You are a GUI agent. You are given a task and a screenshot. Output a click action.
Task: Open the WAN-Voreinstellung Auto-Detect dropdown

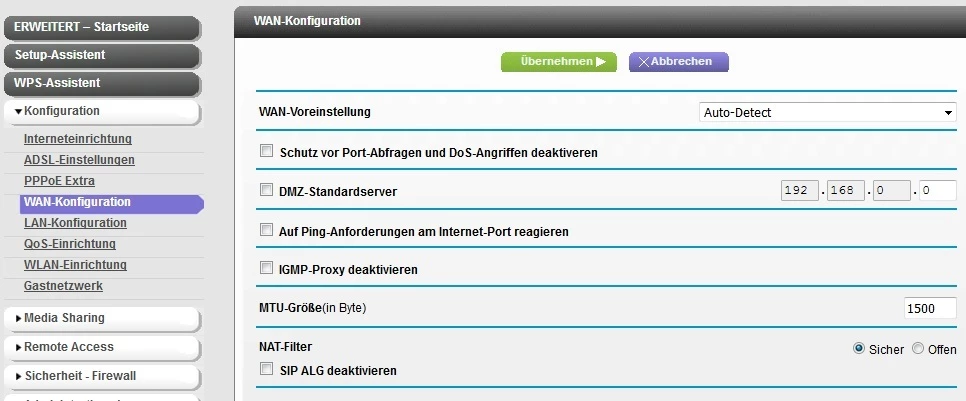point(827,113)
